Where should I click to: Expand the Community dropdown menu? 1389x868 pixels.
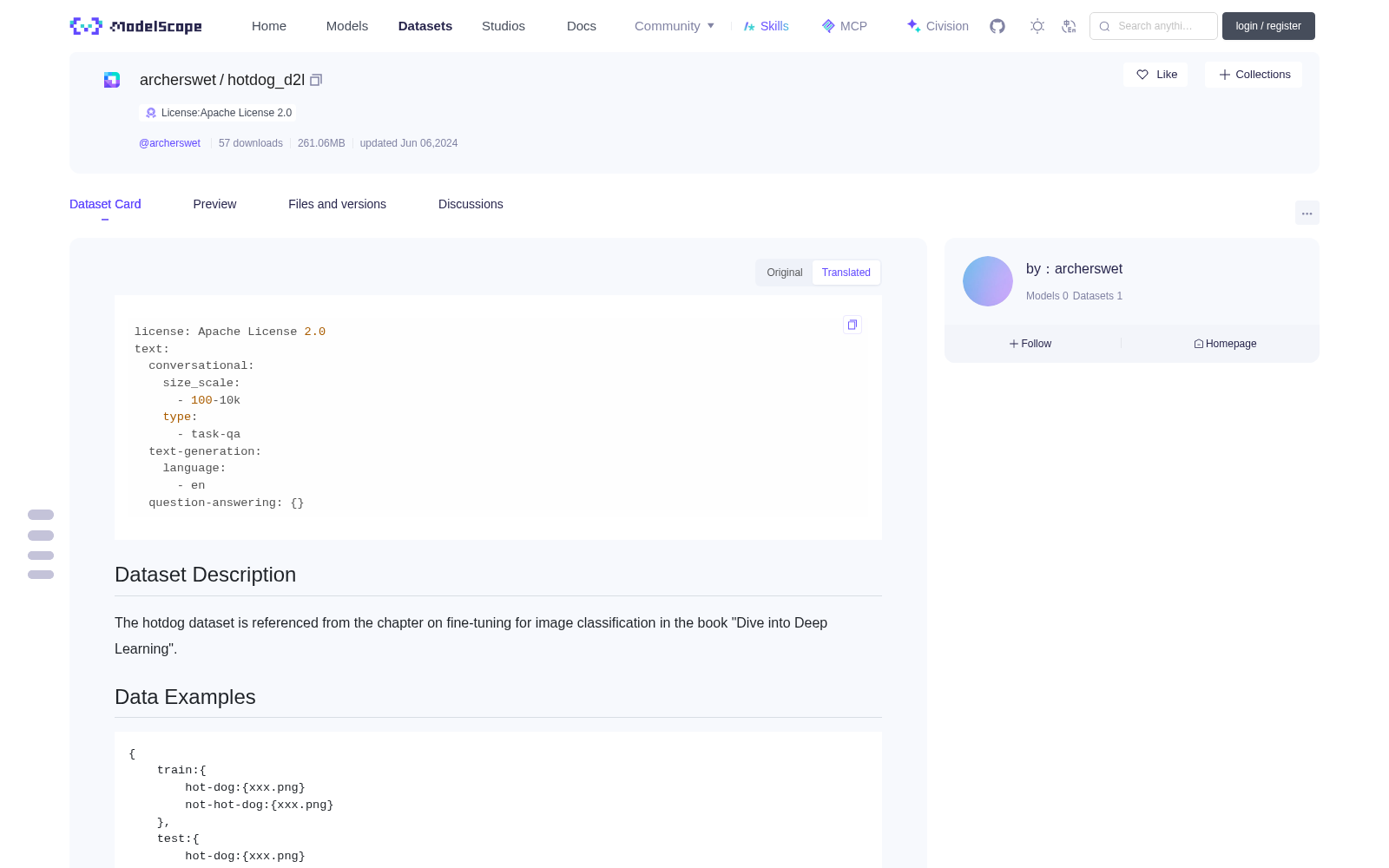[x=675, y=26]
